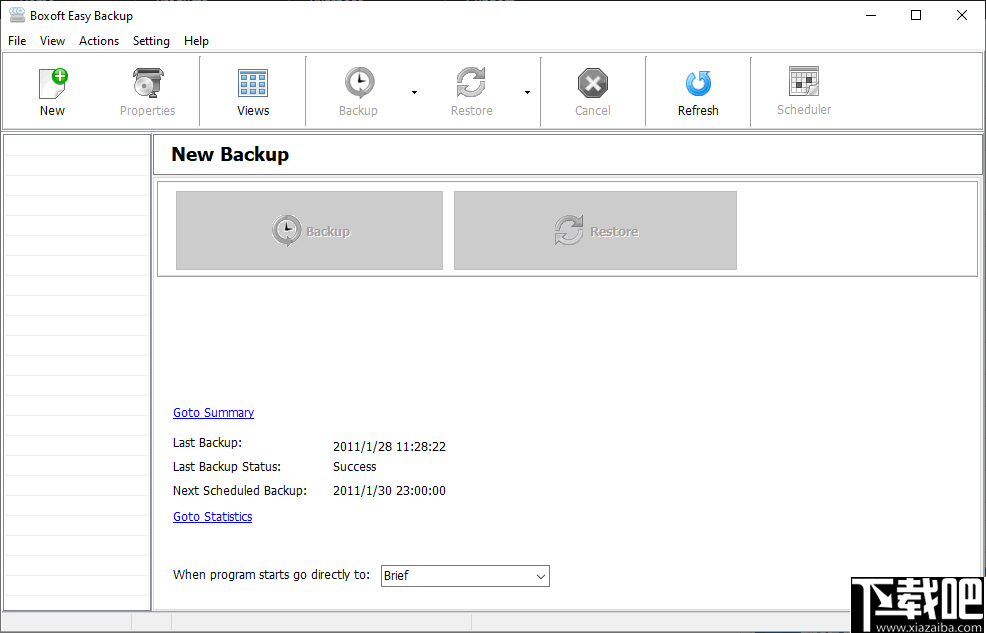The height and width of the screenshot is (633, 986).
Task: Click the Goto Summary link
Action: 213,412
